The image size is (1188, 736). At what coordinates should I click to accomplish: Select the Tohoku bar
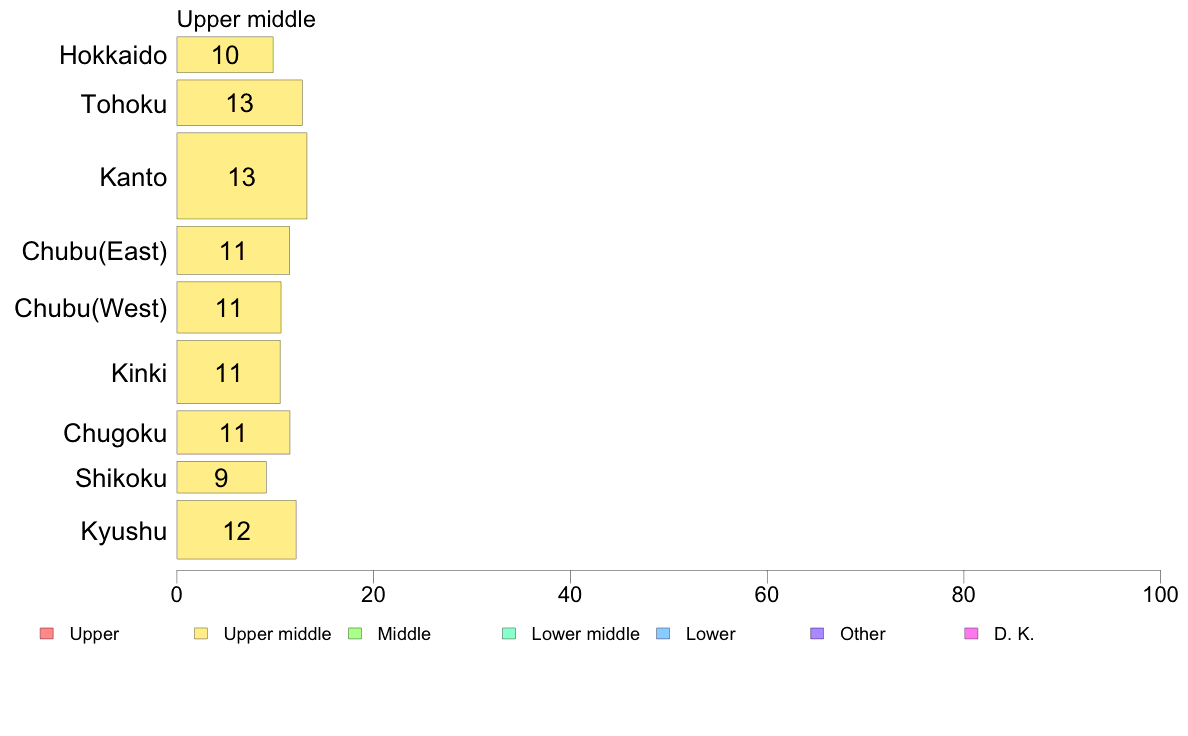239,103
